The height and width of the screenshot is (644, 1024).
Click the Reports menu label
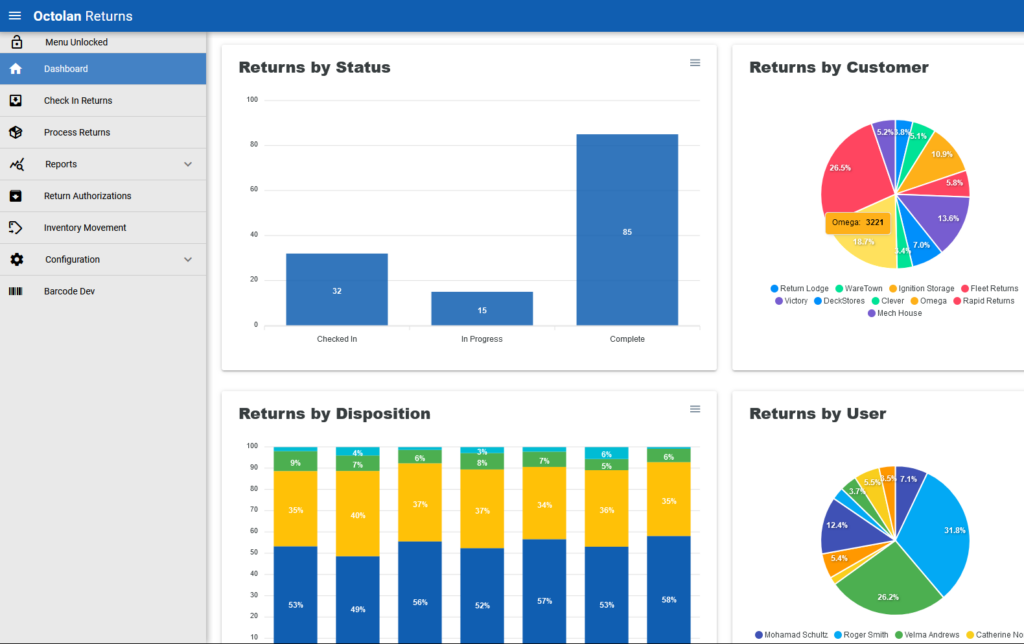(61, 164)
